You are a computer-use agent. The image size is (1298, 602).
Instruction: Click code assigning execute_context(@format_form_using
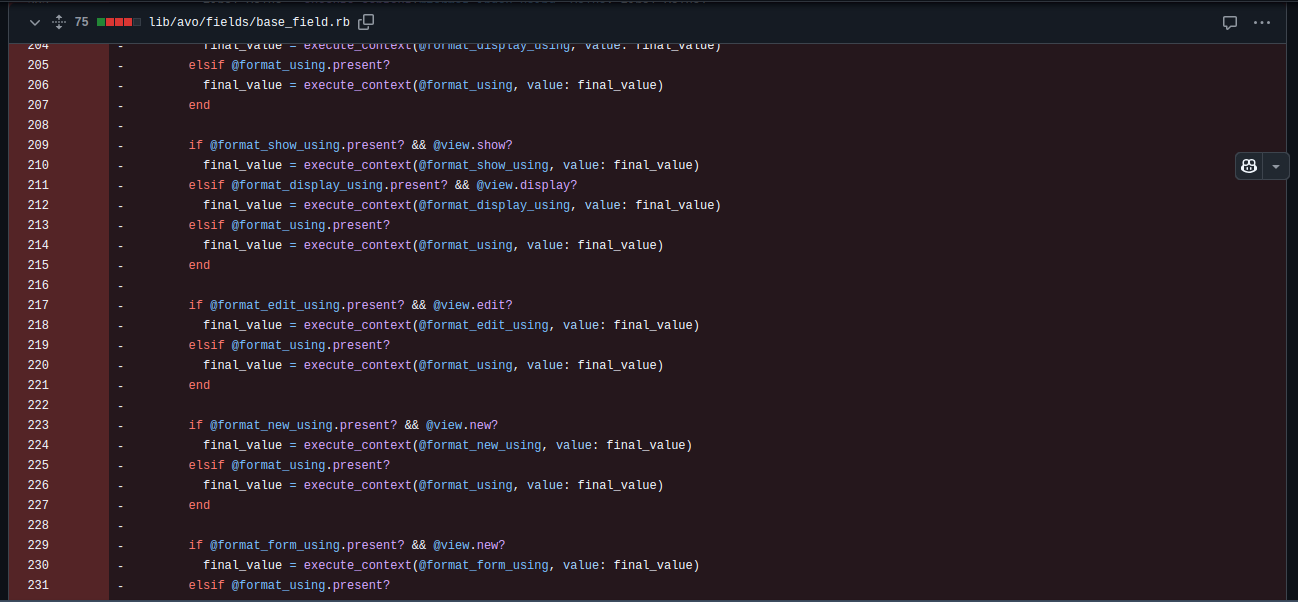click(x=451, y=565)
